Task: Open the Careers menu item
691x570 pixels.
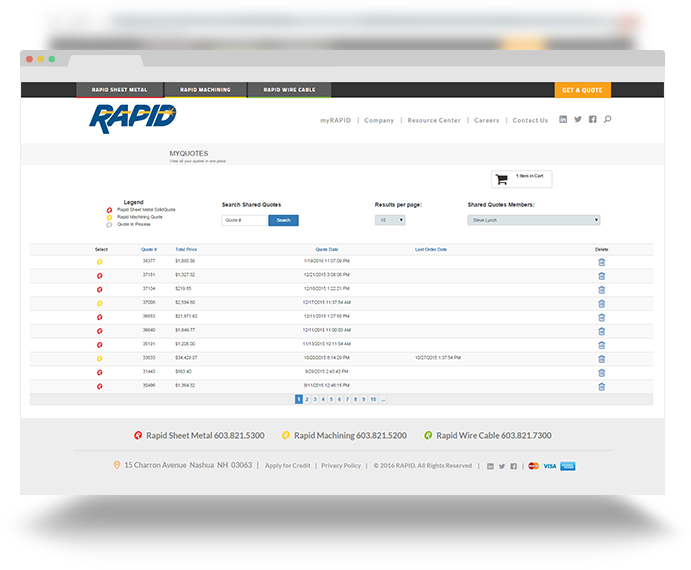Action: [x=487, y=120]
